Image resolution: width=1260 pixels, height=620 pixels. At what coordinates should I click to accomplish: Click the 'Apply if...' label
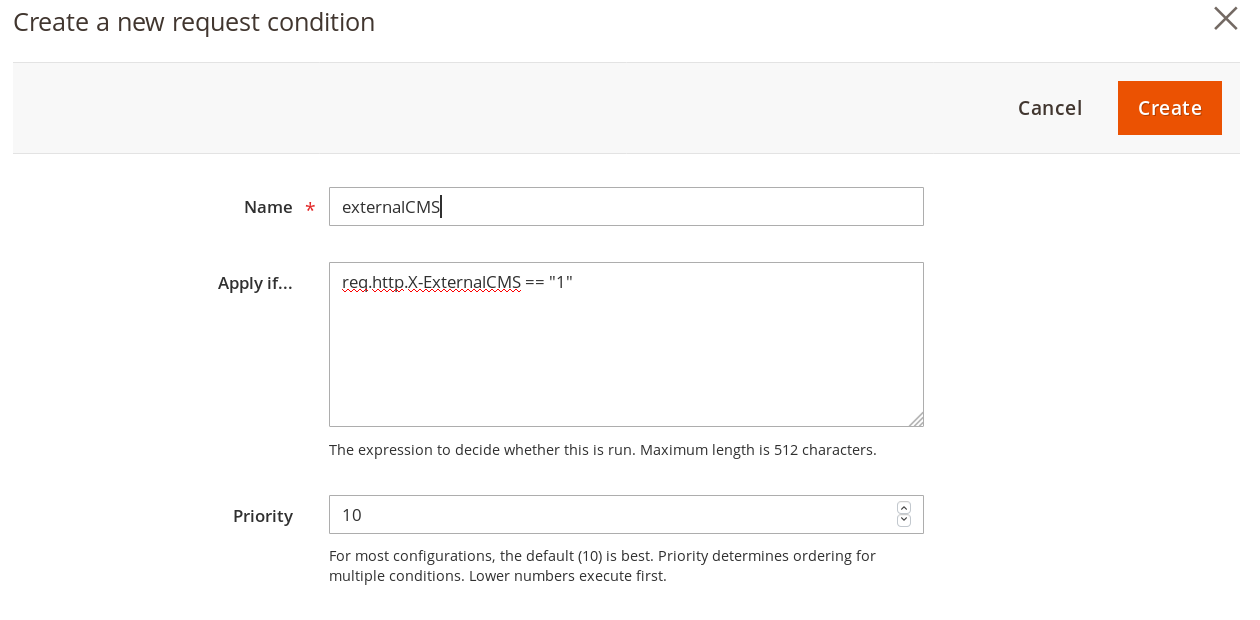click(x=255, y=283)
